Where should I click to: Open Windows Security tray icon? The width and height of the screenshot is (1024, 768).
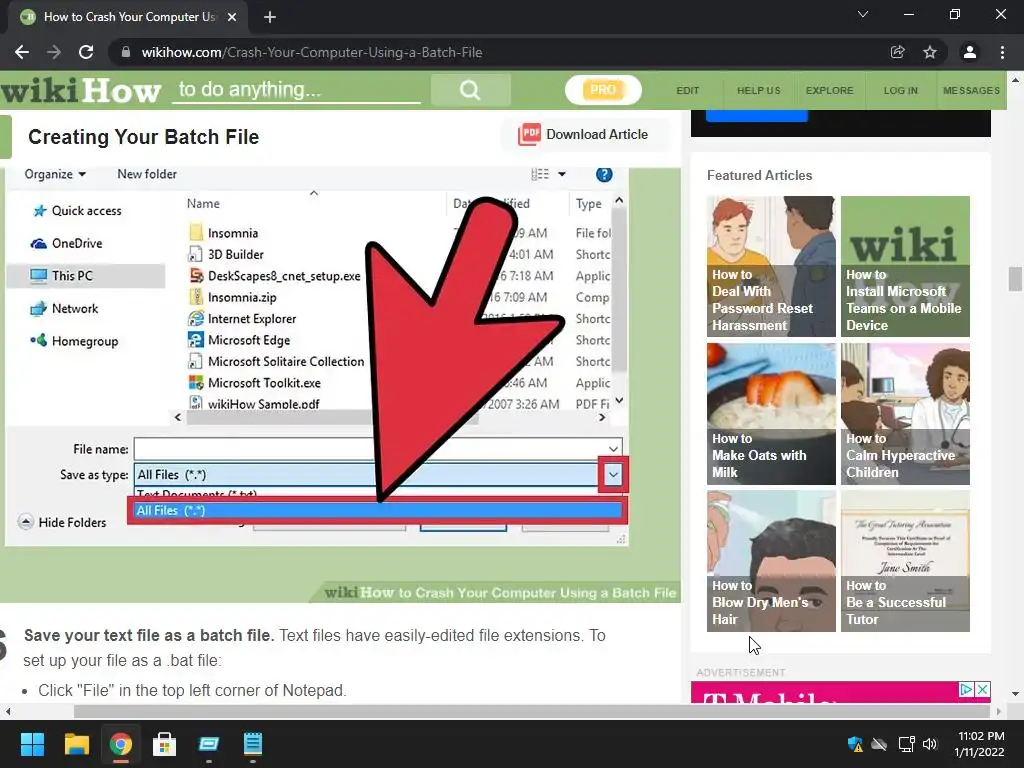(855, 744)
